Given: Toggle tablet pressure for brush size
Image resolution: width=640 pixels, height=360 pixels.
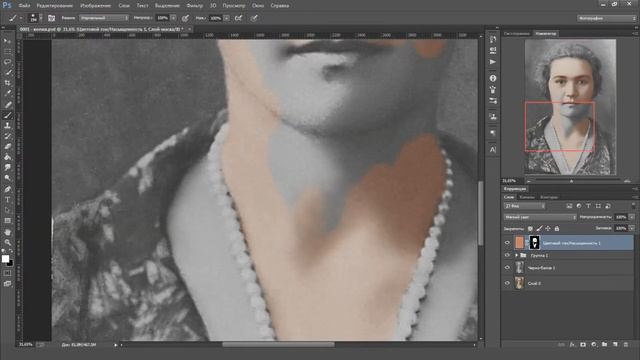Looking at the screenshot, I should [x=254, y=18].
